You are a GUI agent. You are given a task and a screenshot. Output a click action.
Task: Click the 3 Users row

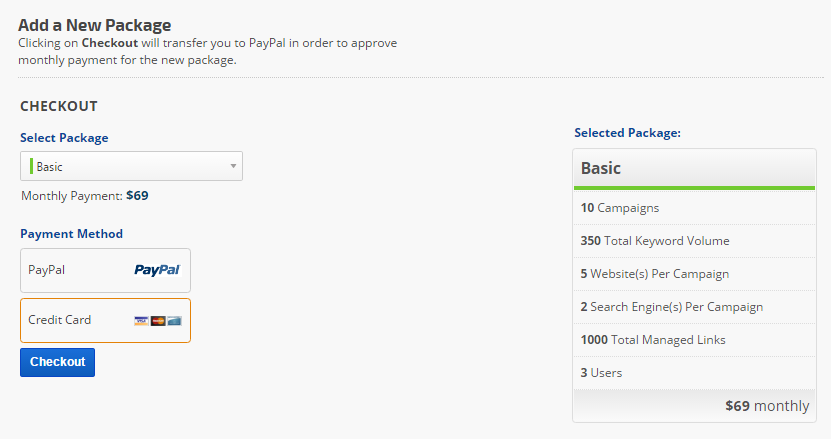694,373
